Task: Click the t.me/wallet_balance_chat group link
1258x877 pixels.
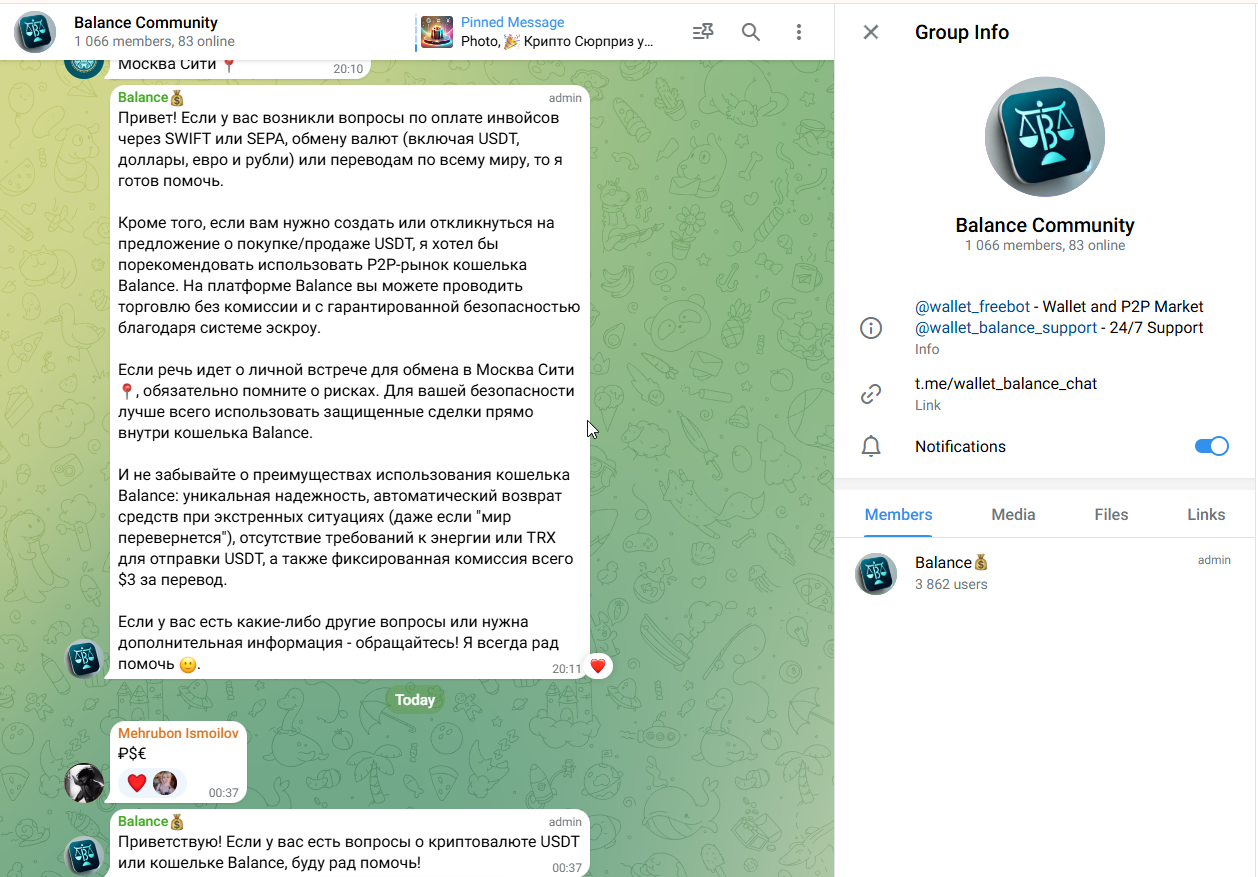Action: 1006,384
